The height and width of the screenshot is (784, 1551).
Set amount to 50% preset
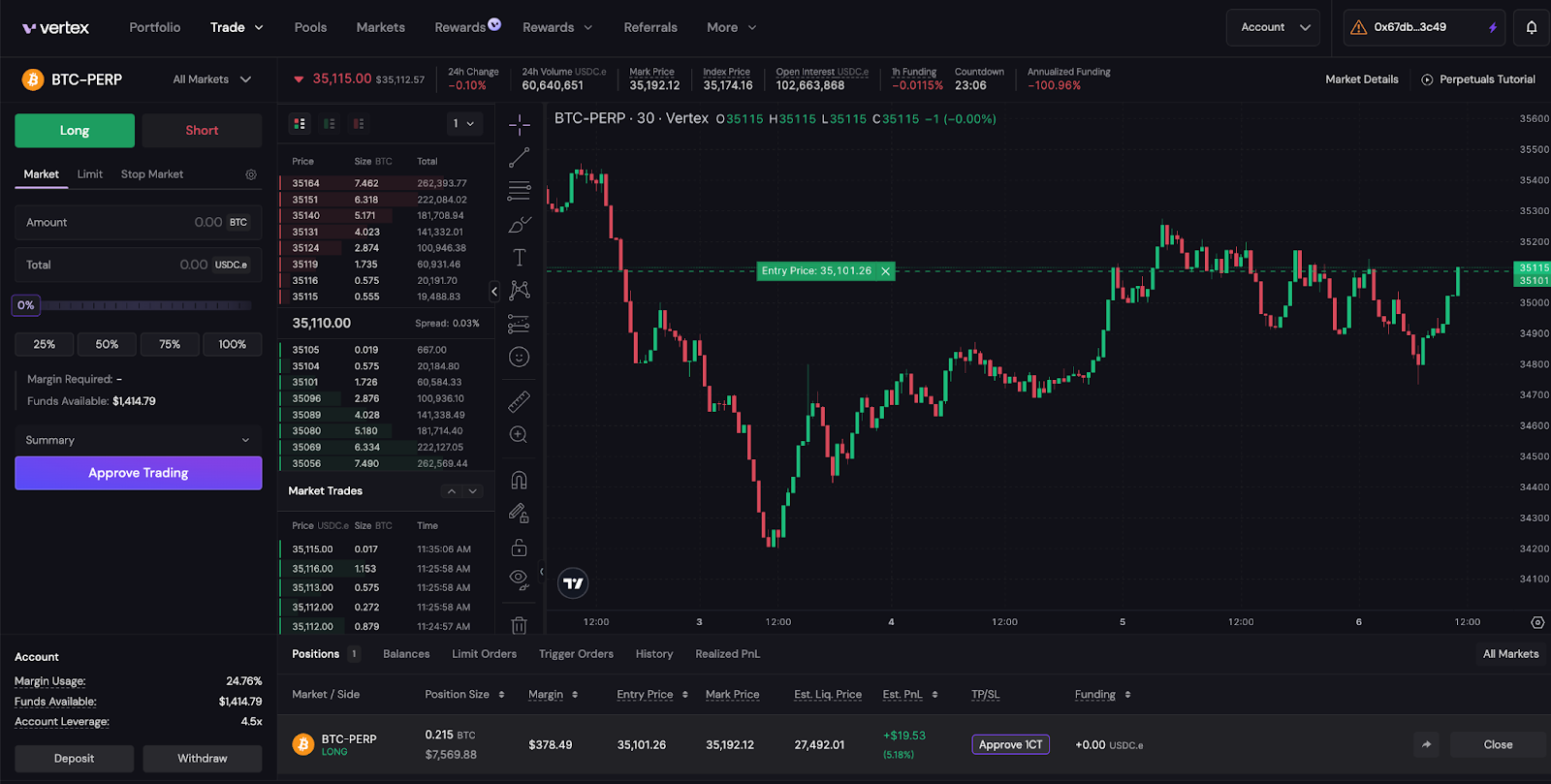[107, 344]
